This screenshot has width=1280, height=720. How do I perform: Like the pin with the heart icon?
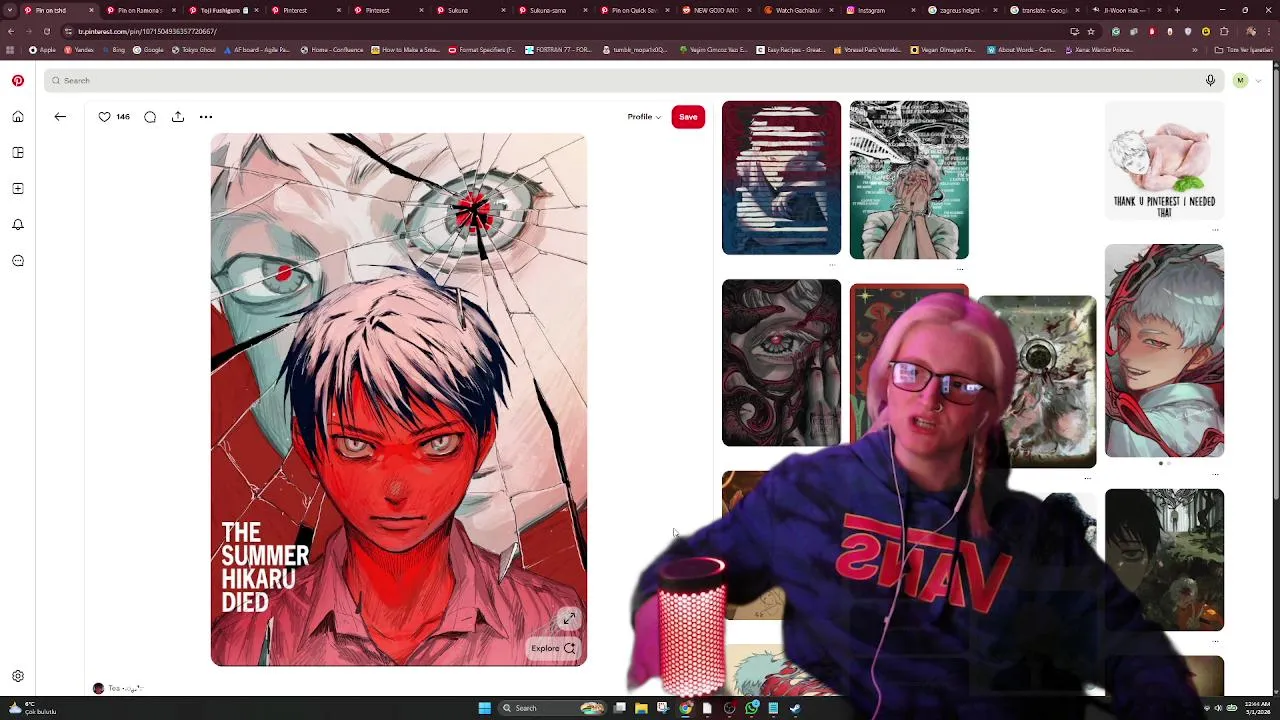click(104, 117)
